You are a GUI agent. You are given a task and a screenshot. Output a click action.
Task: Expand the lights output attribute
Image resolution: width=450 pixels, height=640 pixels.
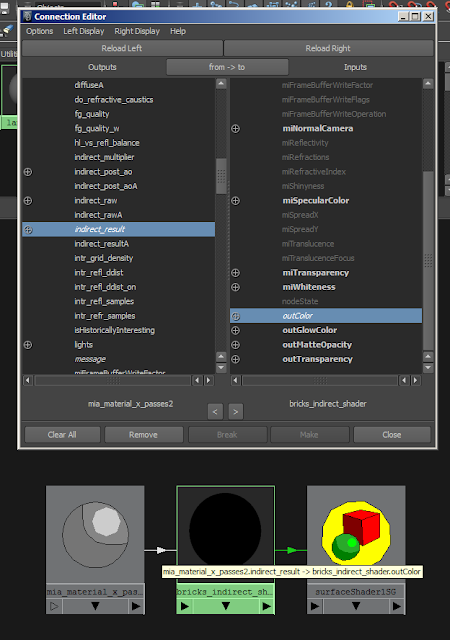(x=28, y=345)
